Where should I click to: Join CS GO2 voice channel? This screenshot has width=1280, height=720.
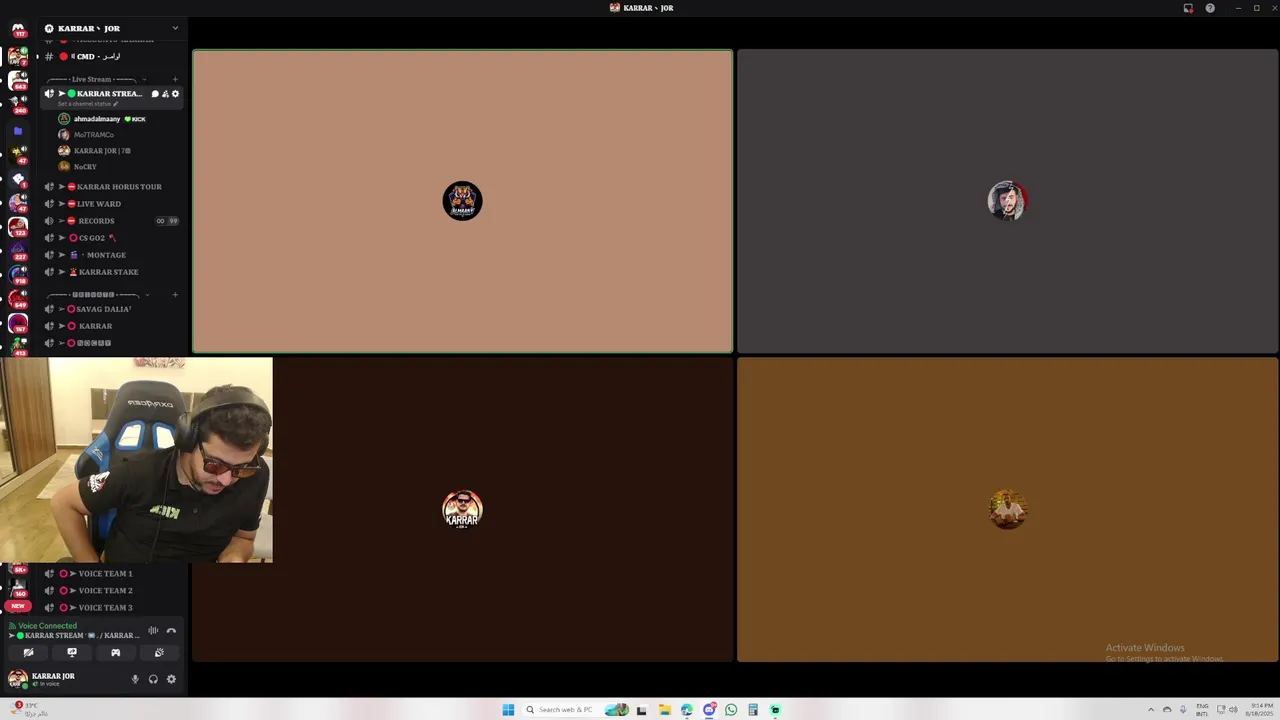point(112,238)
